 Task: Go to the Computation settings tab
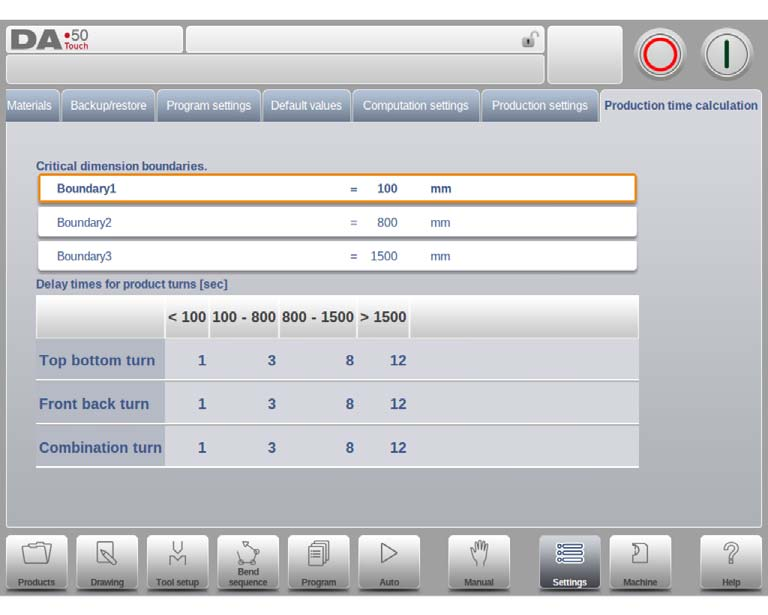point(416,106)
